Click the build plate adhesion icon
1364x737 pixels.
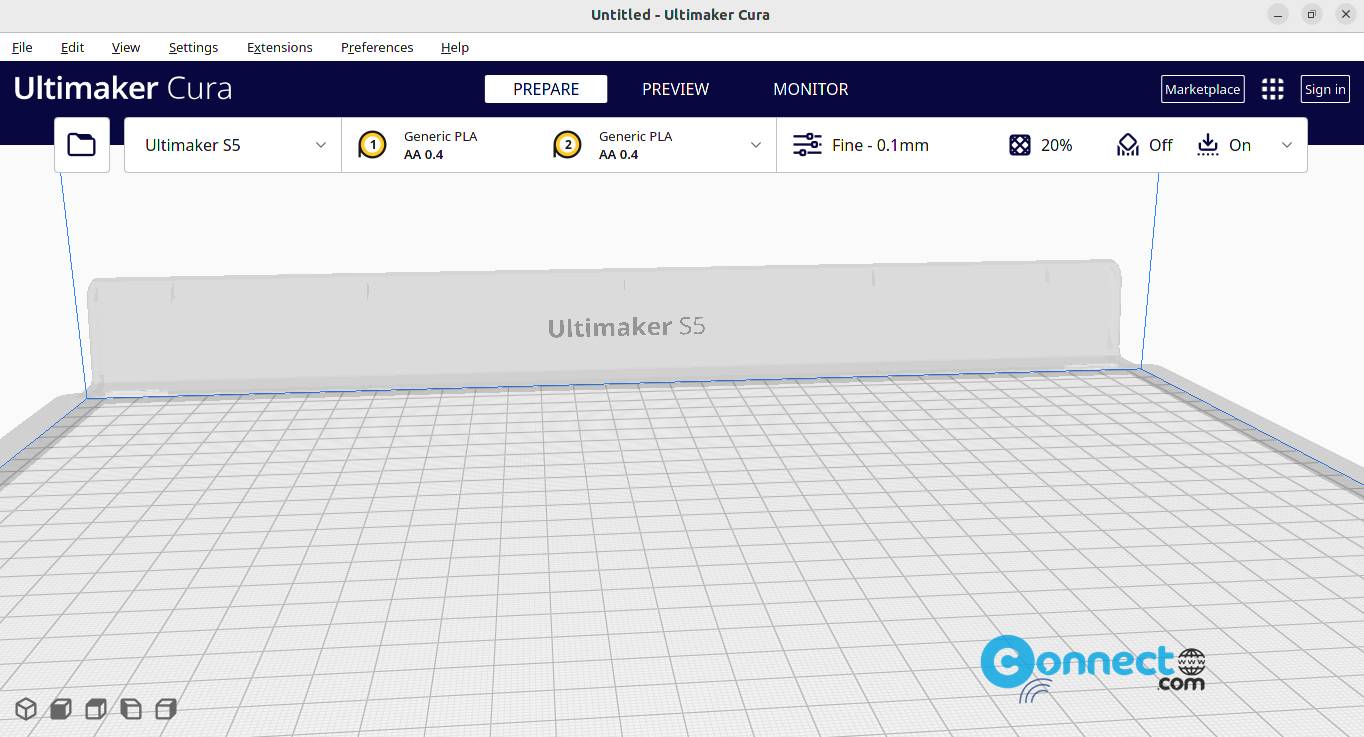[1208, 145]
